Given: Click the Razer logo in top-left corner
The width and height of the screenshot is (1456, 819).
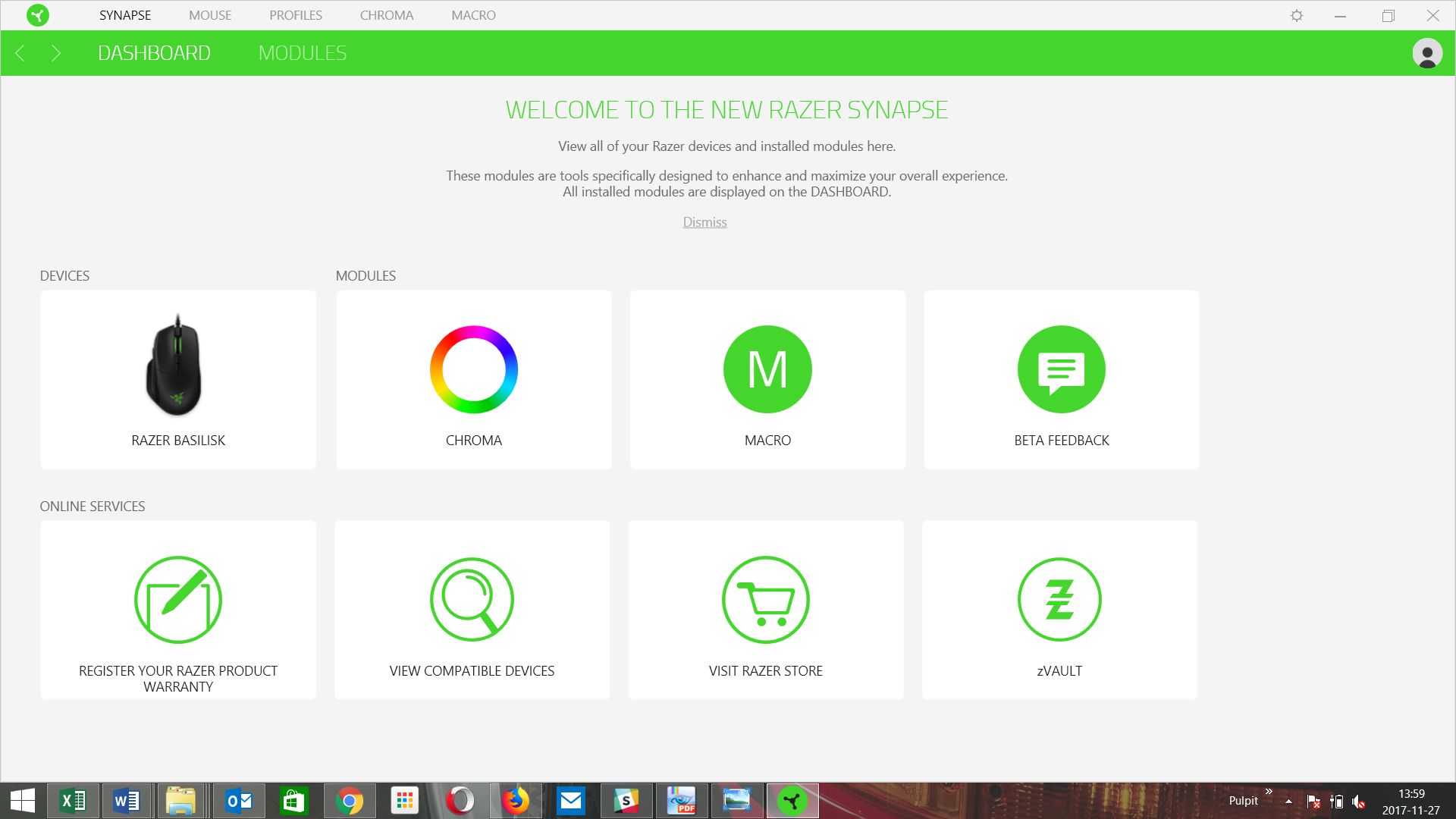Looking at the screenshot, I should (x=37, y=15).
